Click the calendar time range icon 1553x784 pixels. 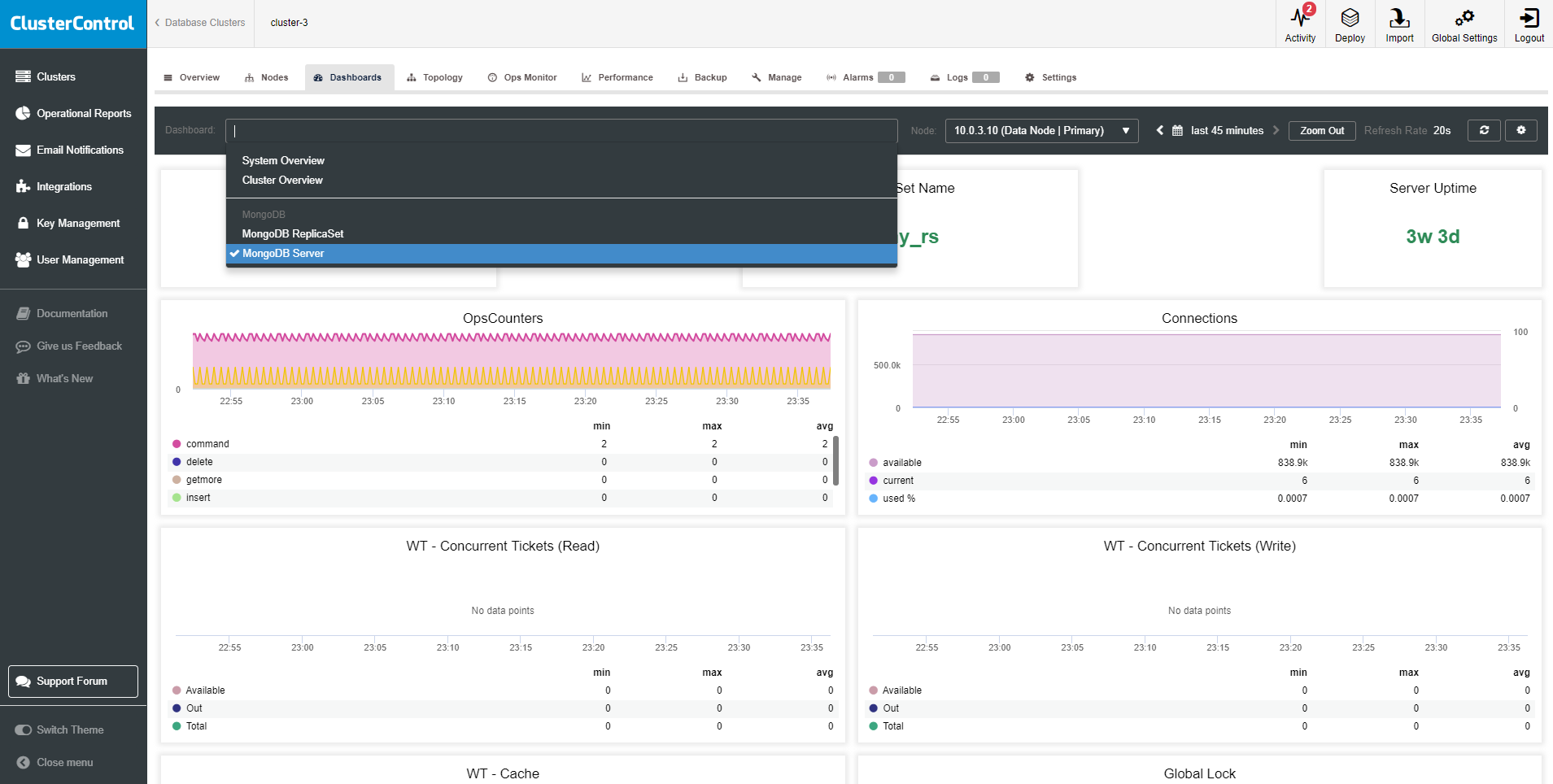tap(1177, 131)
